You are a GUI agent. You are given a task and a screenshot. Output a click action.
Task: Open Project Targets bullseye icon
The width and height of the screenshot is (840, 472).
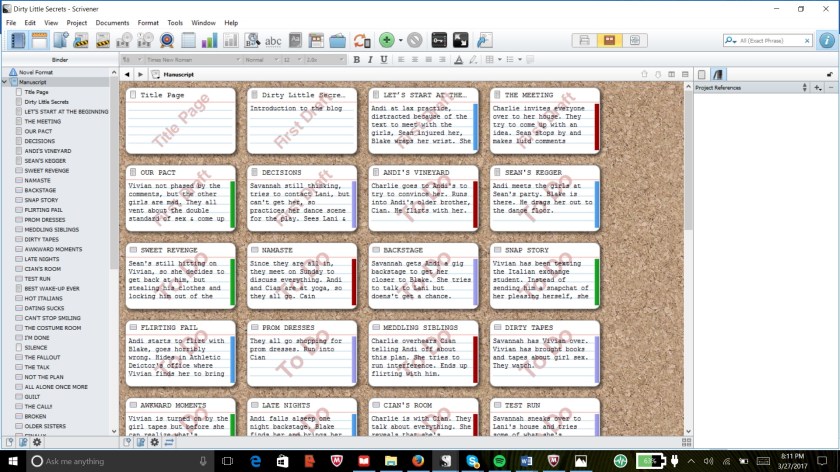[167, 41]
